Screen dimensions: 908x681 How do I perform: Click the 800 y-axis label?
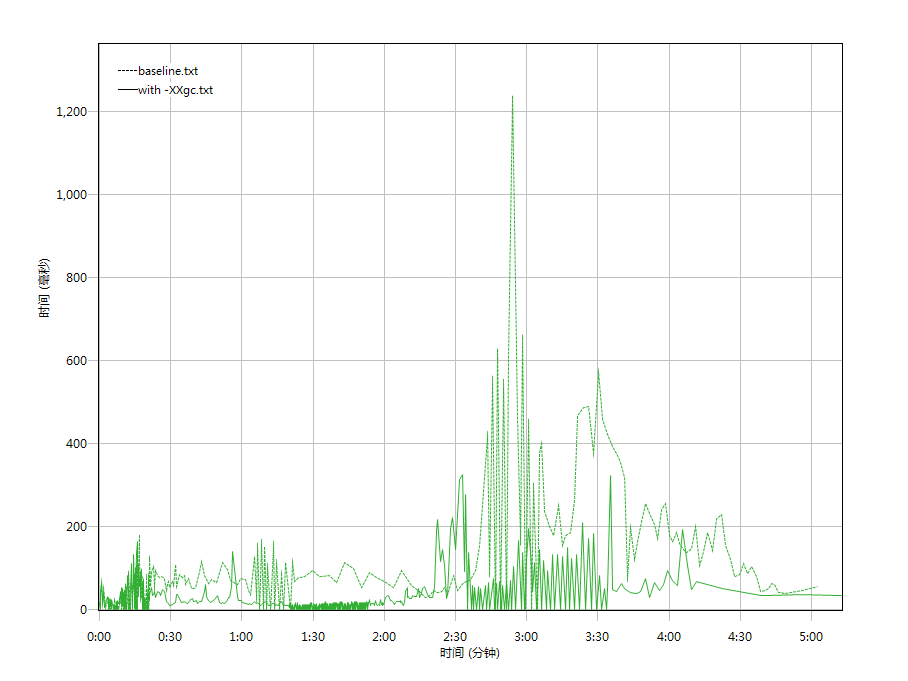76,278
